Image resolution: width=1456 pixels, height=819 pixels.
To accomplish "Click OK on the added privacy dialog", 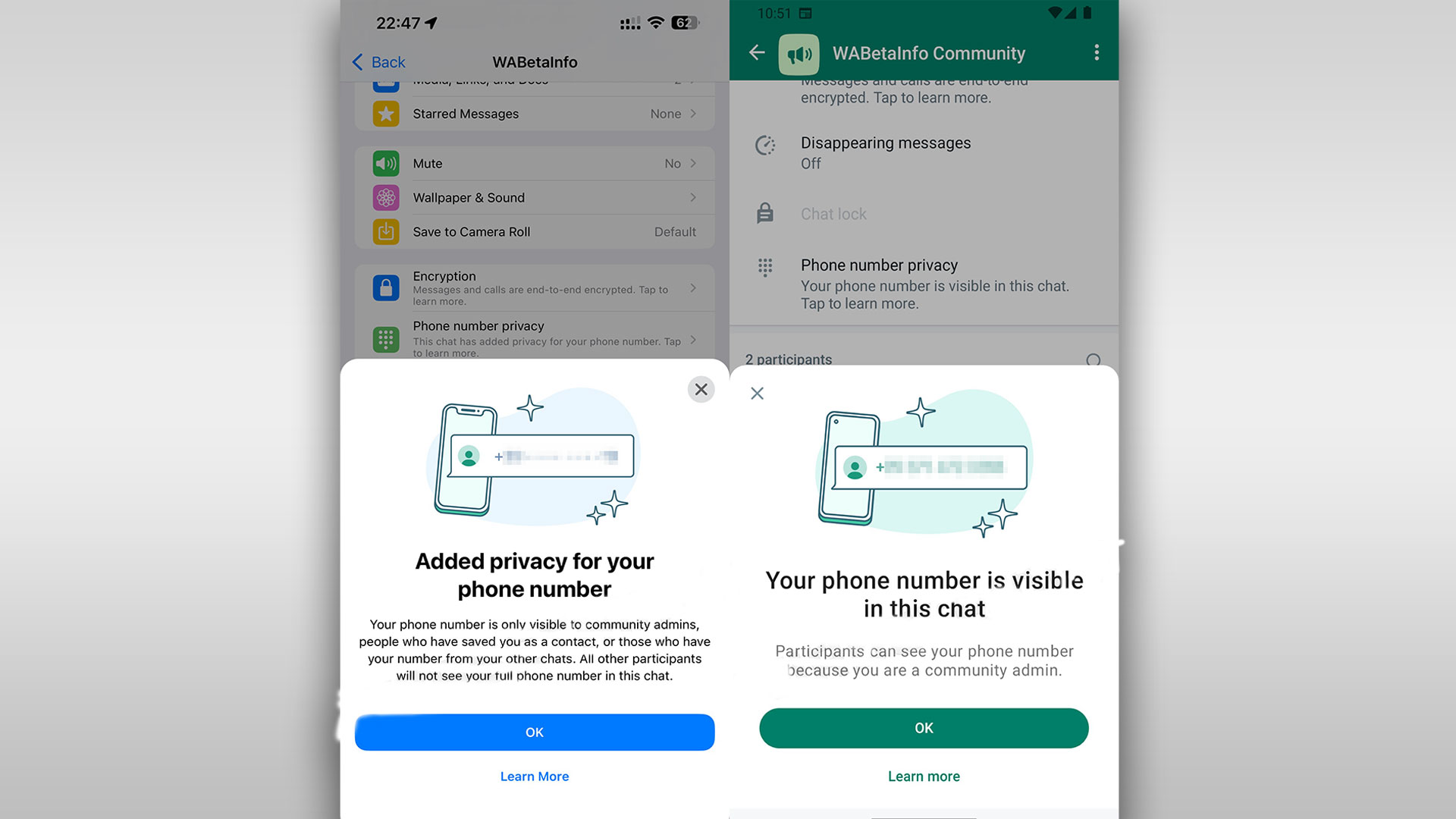I will click(534, 732).
